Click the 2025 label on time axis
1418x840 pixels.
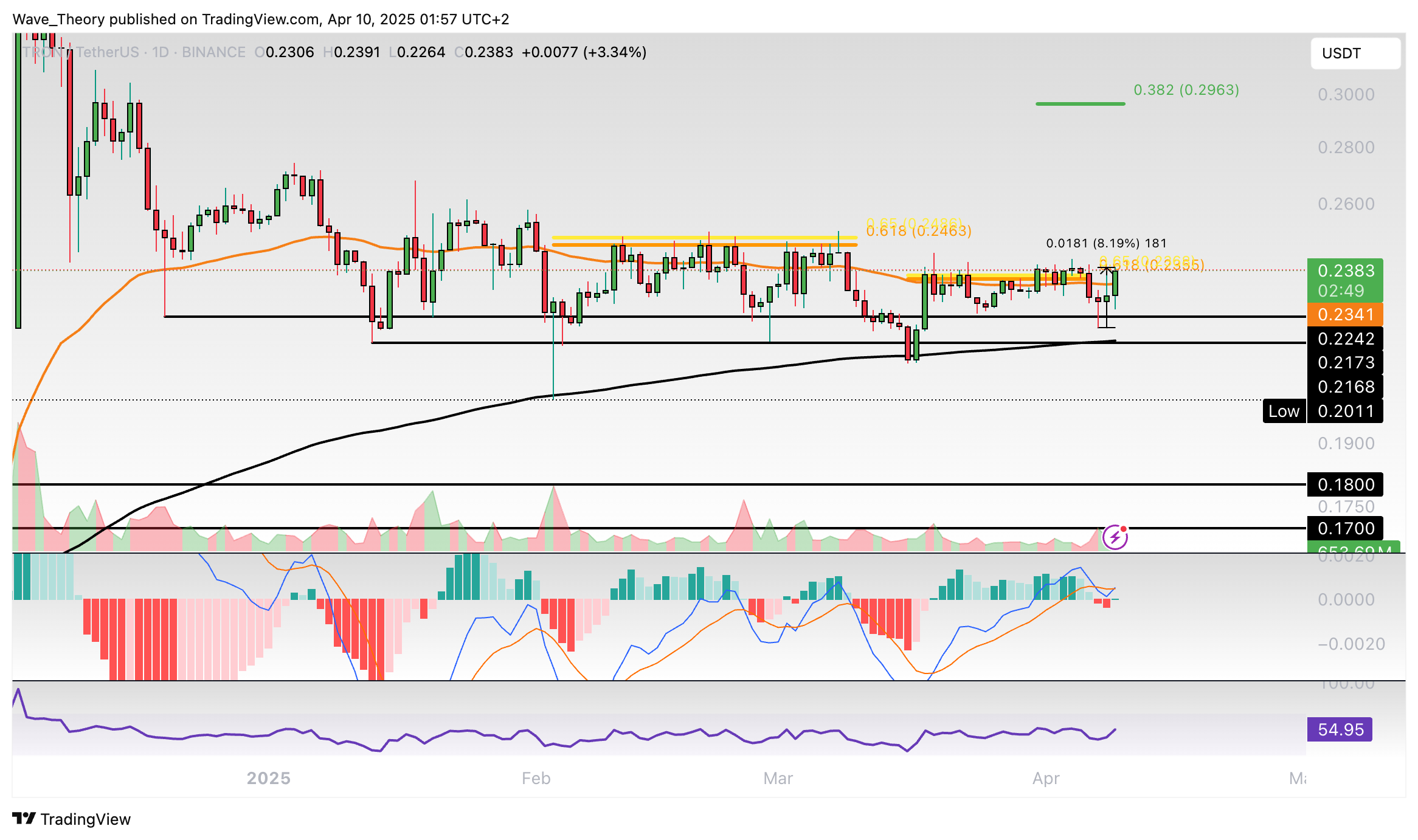point(268,778)
